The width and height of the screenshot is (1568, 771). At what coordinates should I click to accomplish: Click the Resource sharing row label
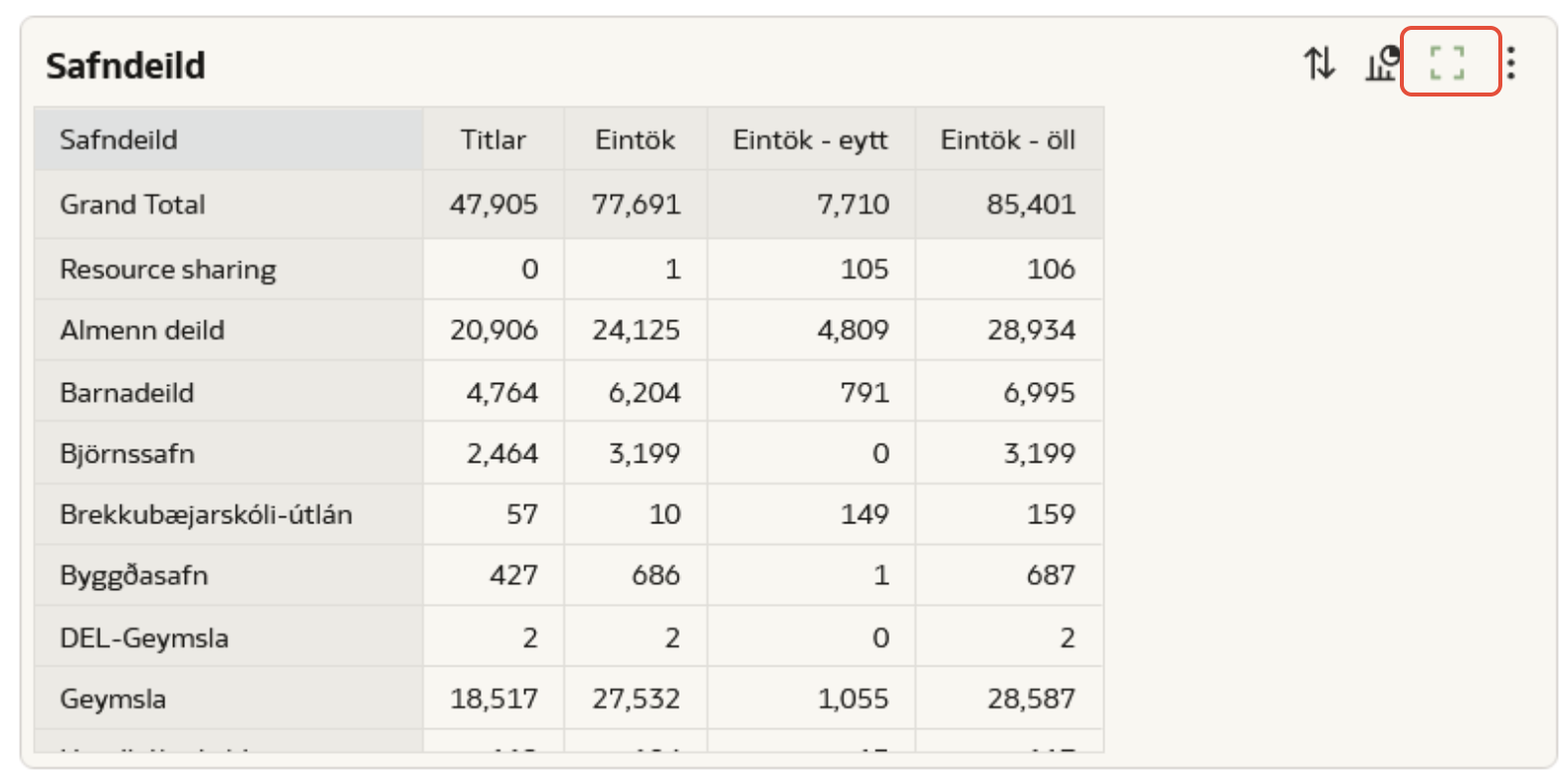point(167,270)
